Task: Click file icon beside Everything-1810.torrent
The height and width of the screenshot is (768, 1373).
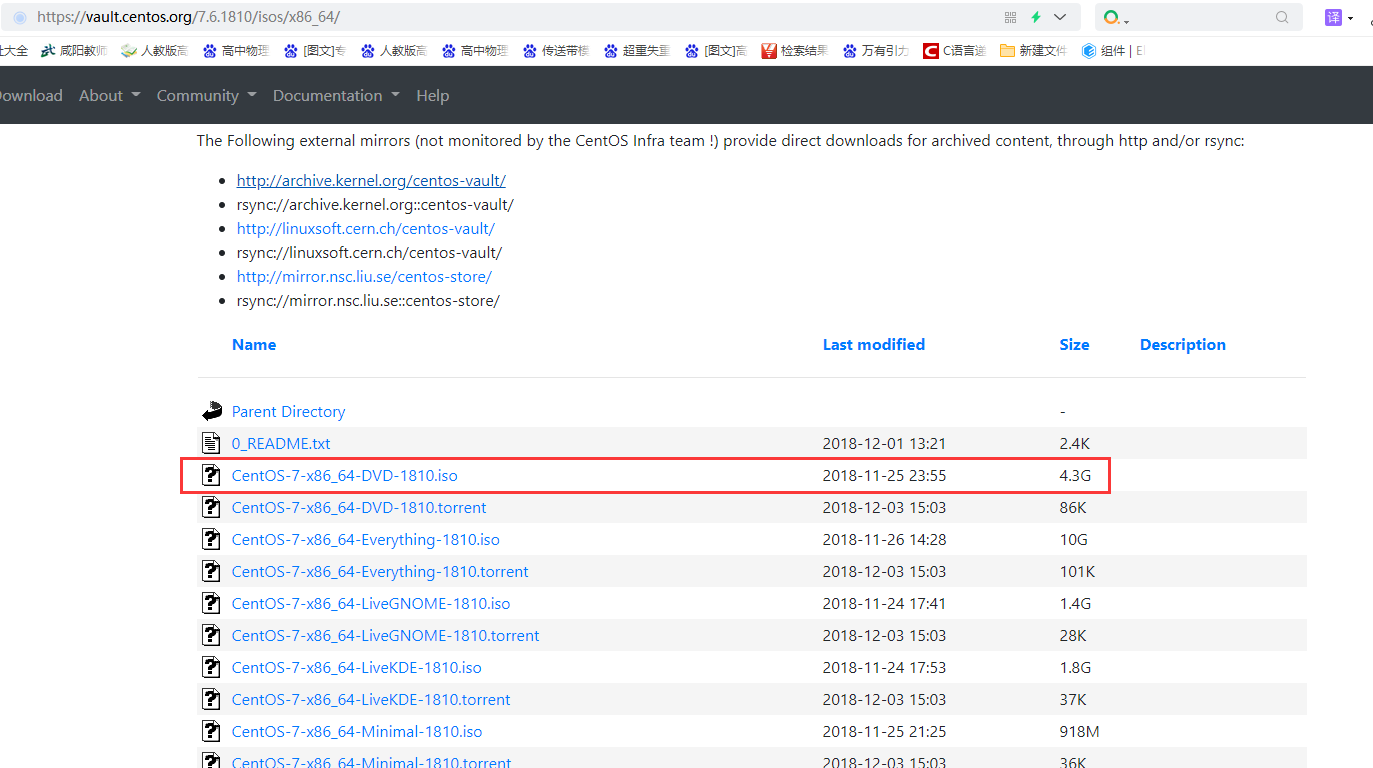Action: pos(211,571)
